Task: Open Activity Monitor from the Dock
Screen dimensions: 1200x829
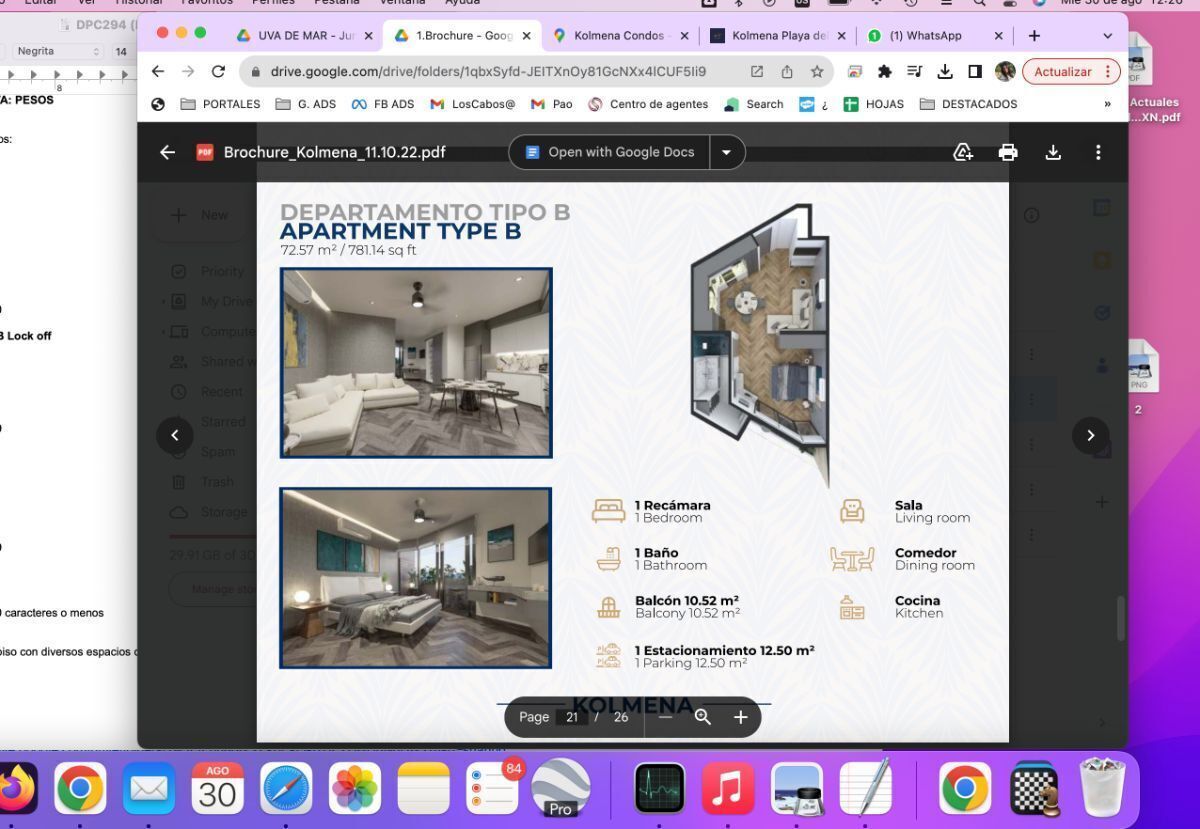Action: tap(660, 789)
